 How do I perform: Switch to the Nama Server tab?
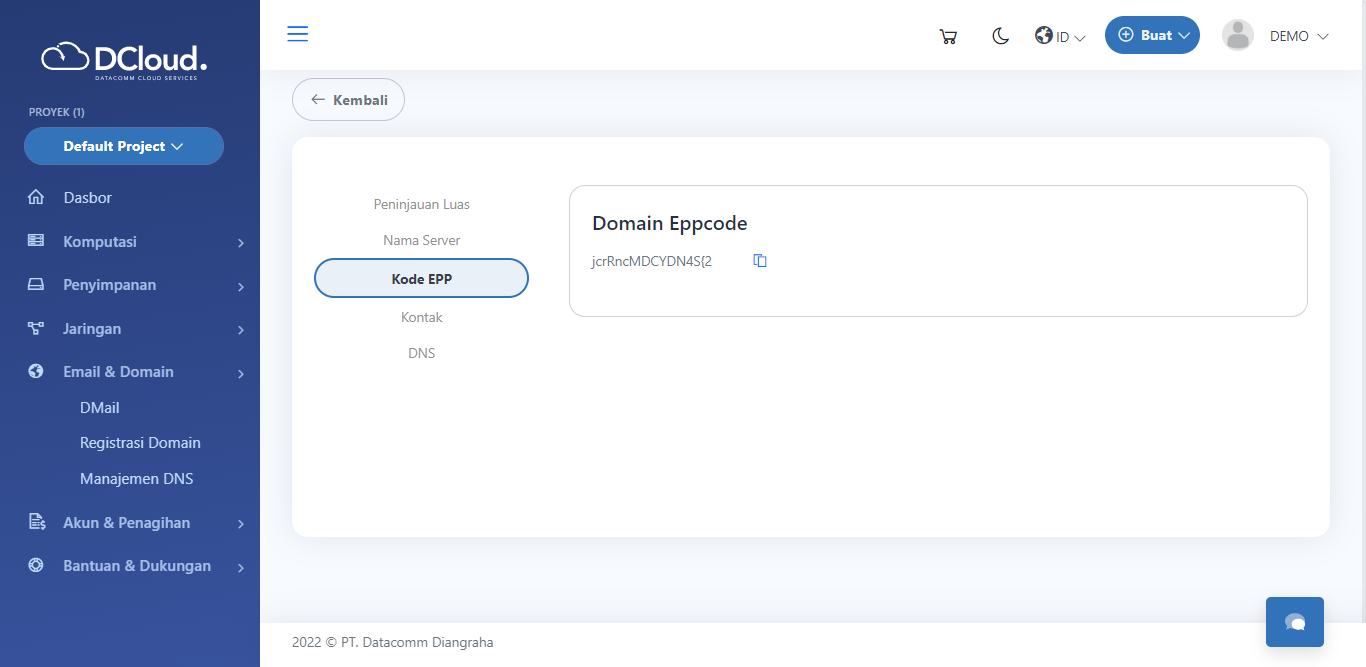(x=421, y=241)
